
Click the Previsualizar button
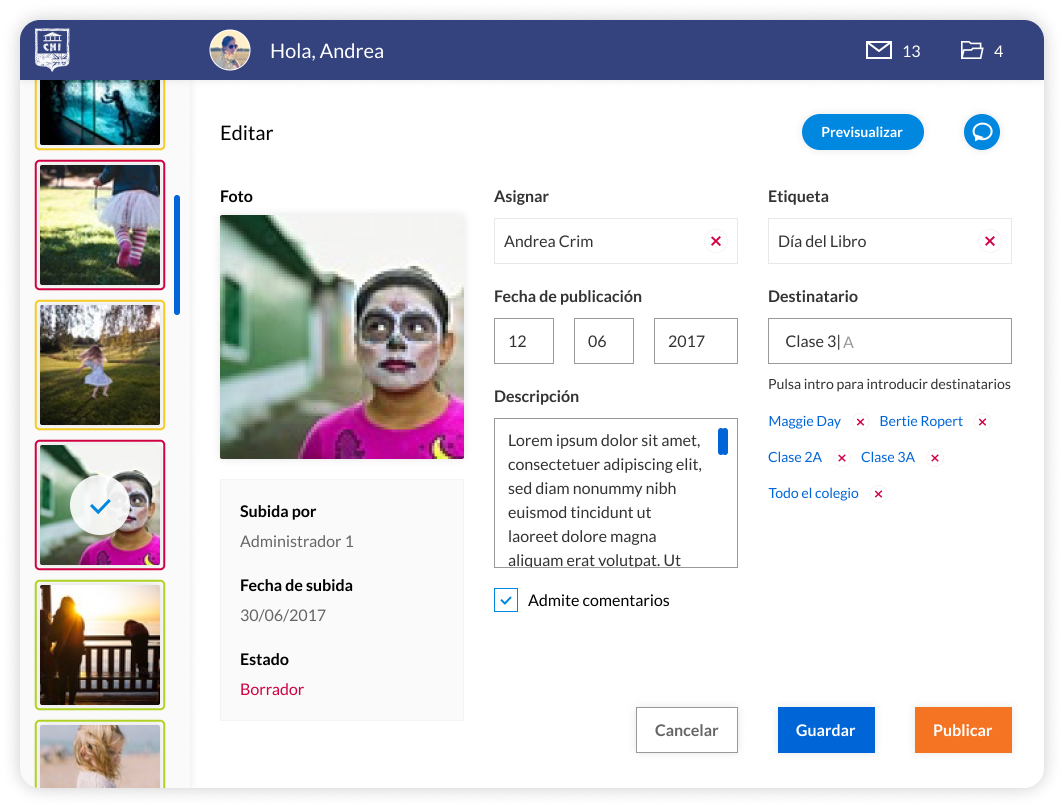tap(862, 132)
